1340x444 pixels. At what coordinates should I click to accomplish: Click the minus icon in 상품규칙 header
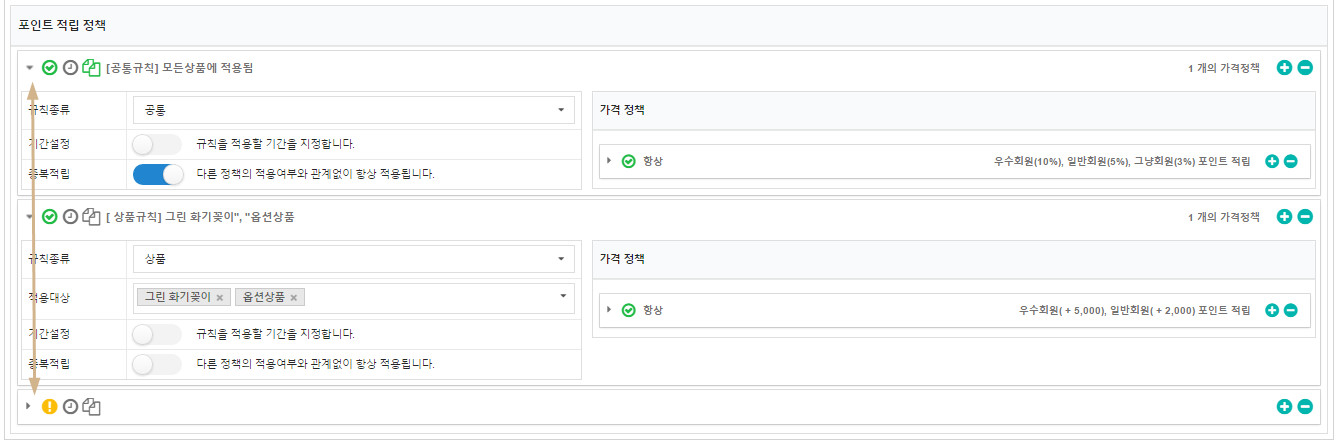(1305, 216)
